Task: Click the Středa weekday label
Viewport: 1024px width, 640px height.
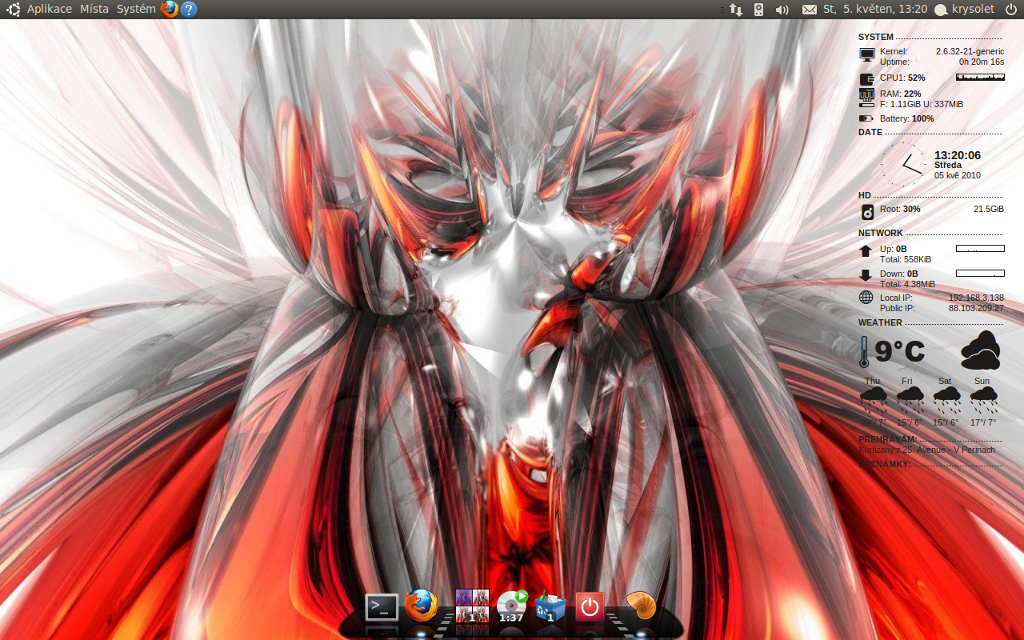Action: 948,165
